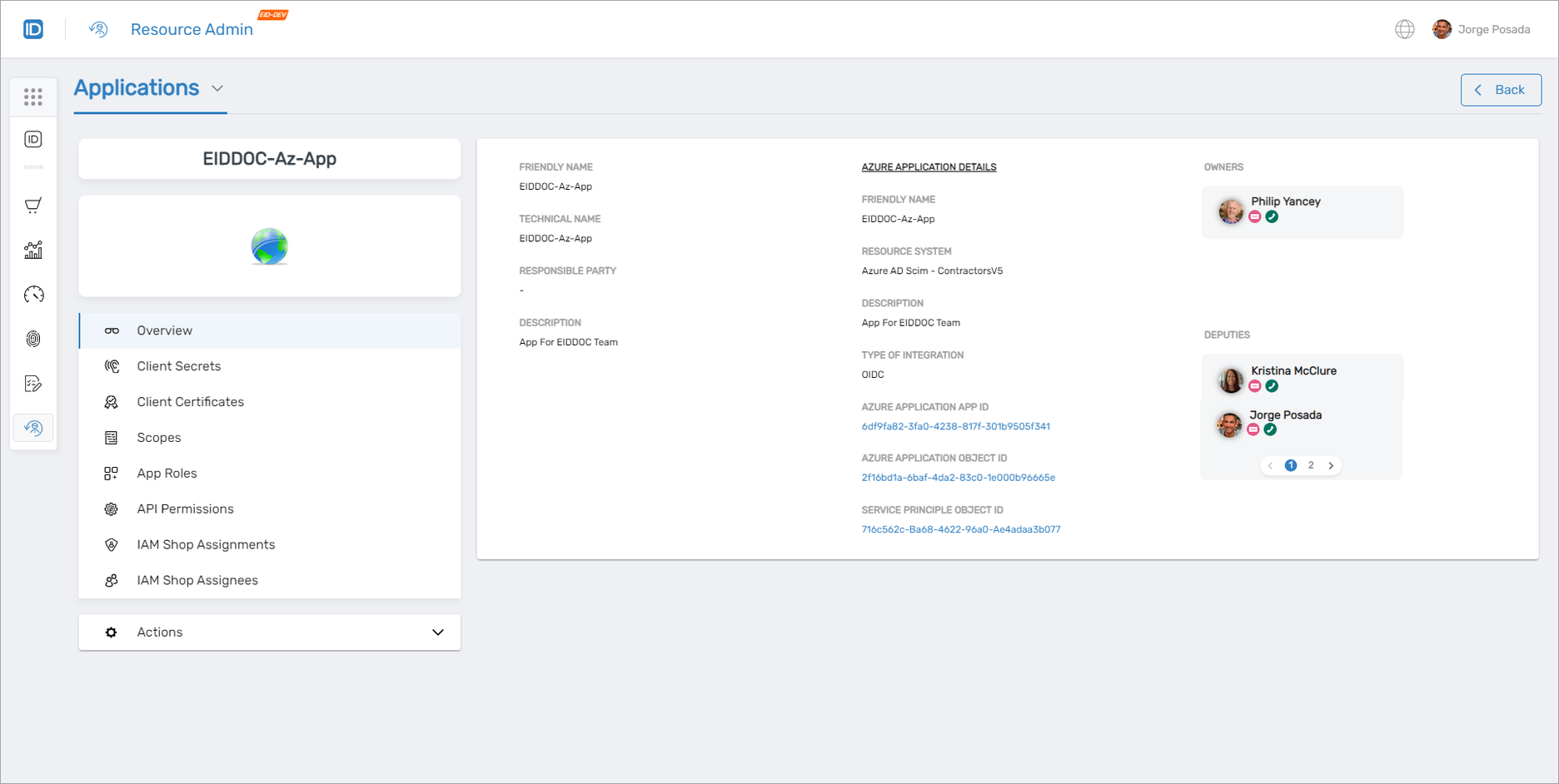Open the Jorge Posada profile menu

pyautogui.click(x=1482, y=28)
